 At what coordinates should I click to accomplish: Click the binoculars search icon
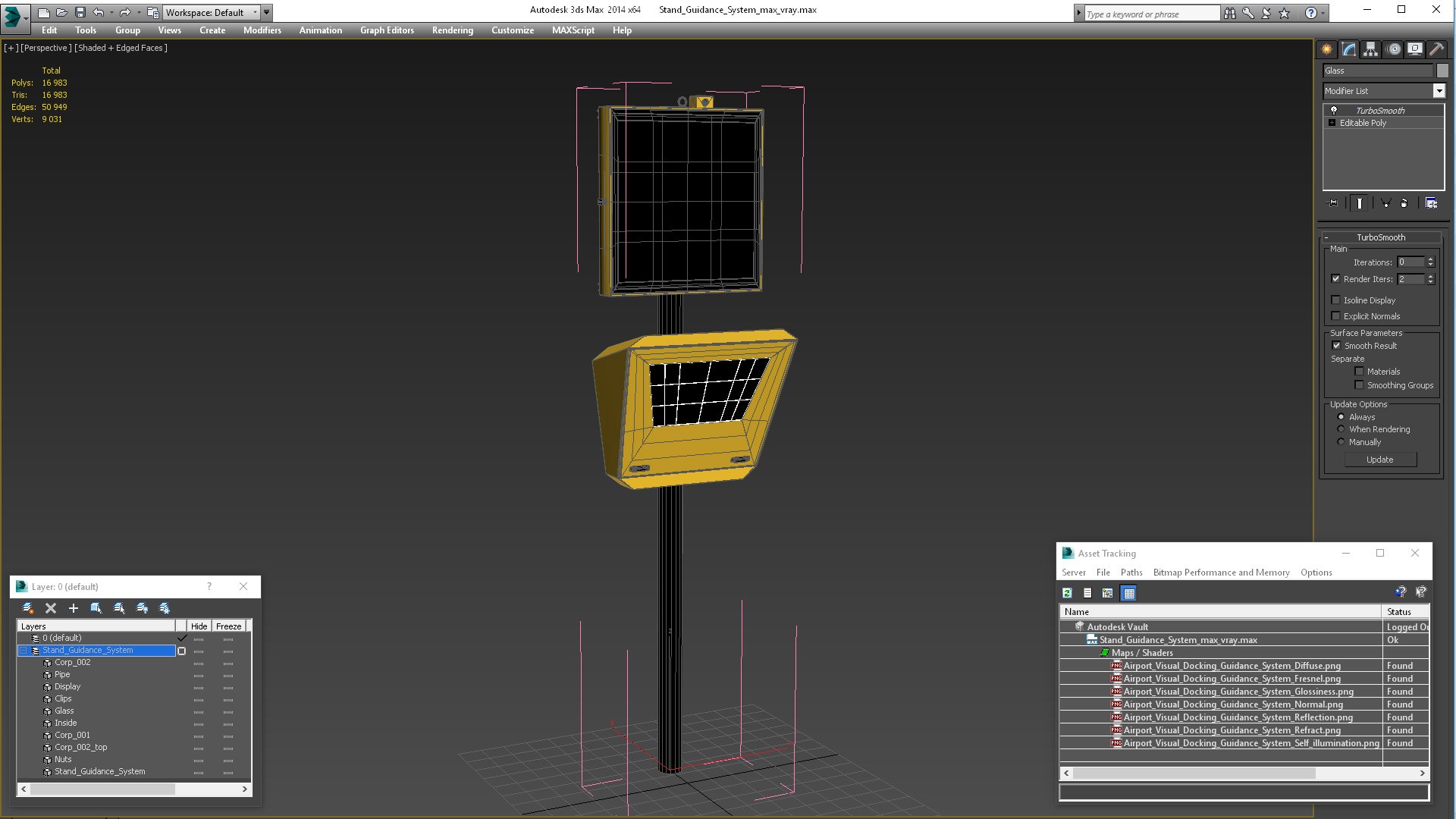[1229, 13]
